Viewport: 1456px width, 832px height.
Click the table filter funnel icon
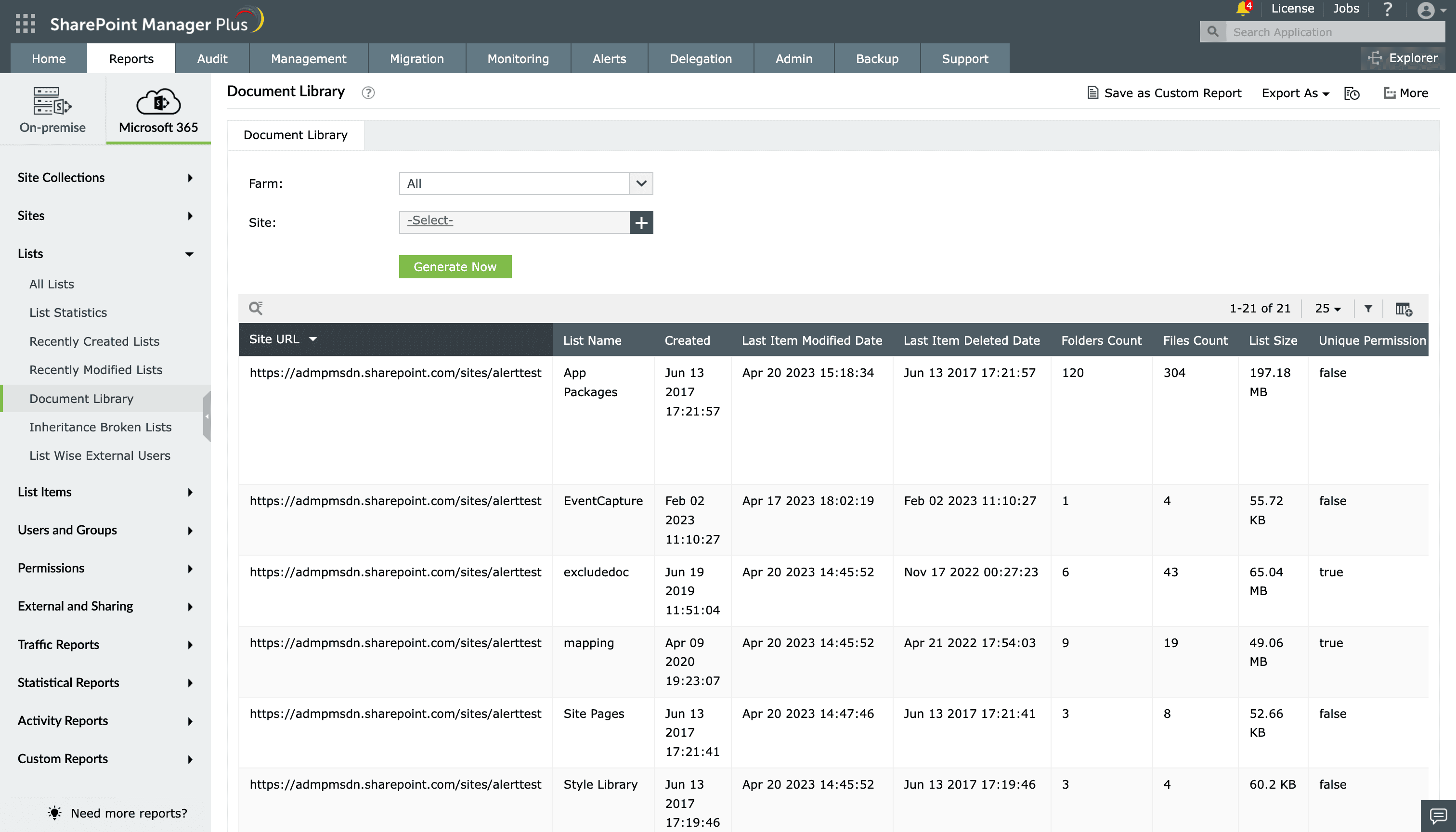1368,309
